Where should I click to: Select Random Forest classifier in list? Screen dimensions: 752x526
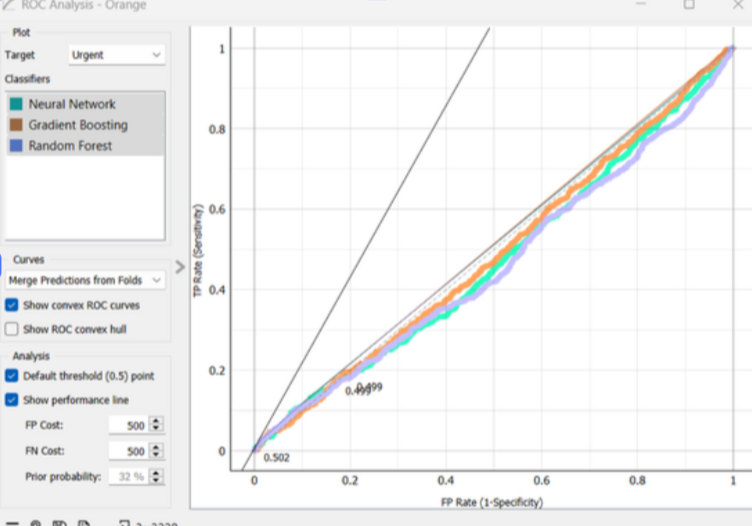point(85,146)
